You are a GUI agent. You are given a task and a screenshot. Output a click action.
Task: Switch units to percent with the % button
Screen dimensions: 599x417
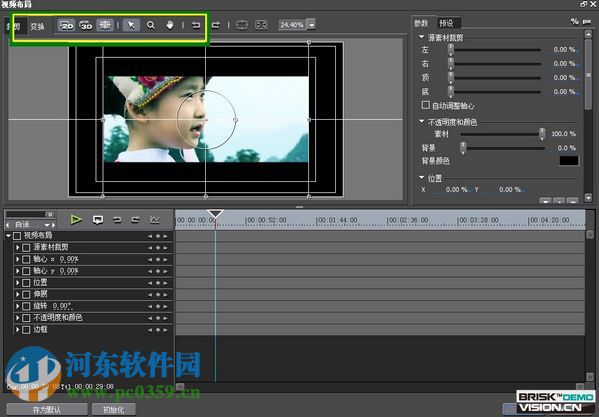574,21
